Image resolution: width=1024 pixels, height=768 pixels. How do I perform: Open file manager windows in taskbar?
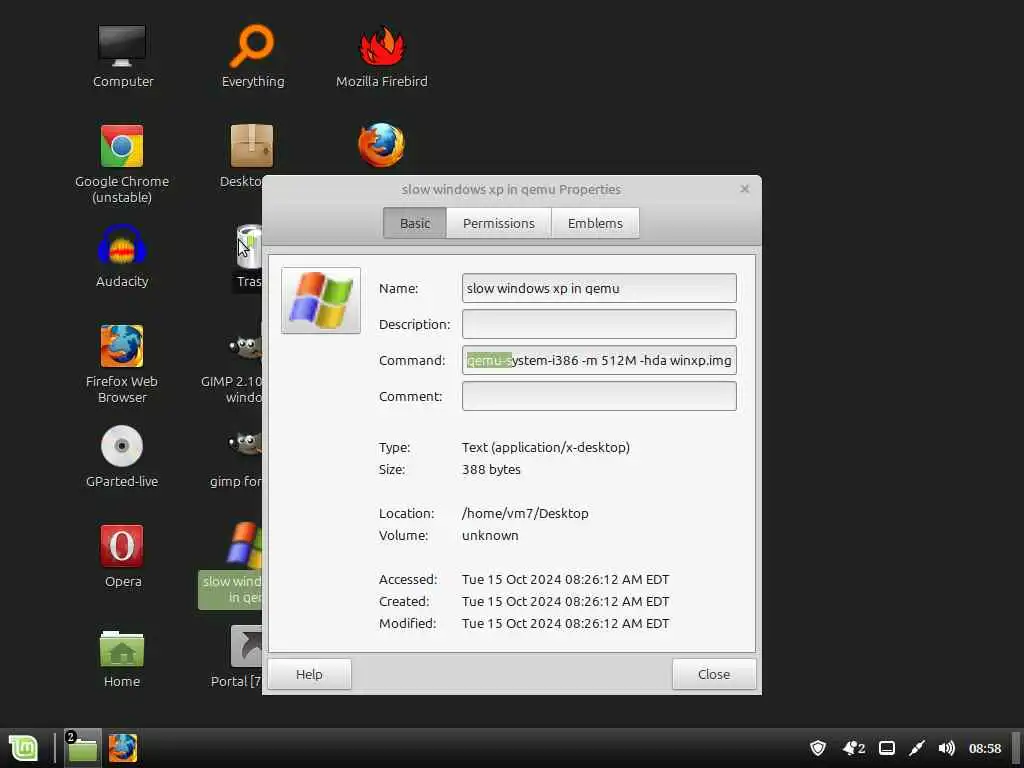tap(82, 748)
